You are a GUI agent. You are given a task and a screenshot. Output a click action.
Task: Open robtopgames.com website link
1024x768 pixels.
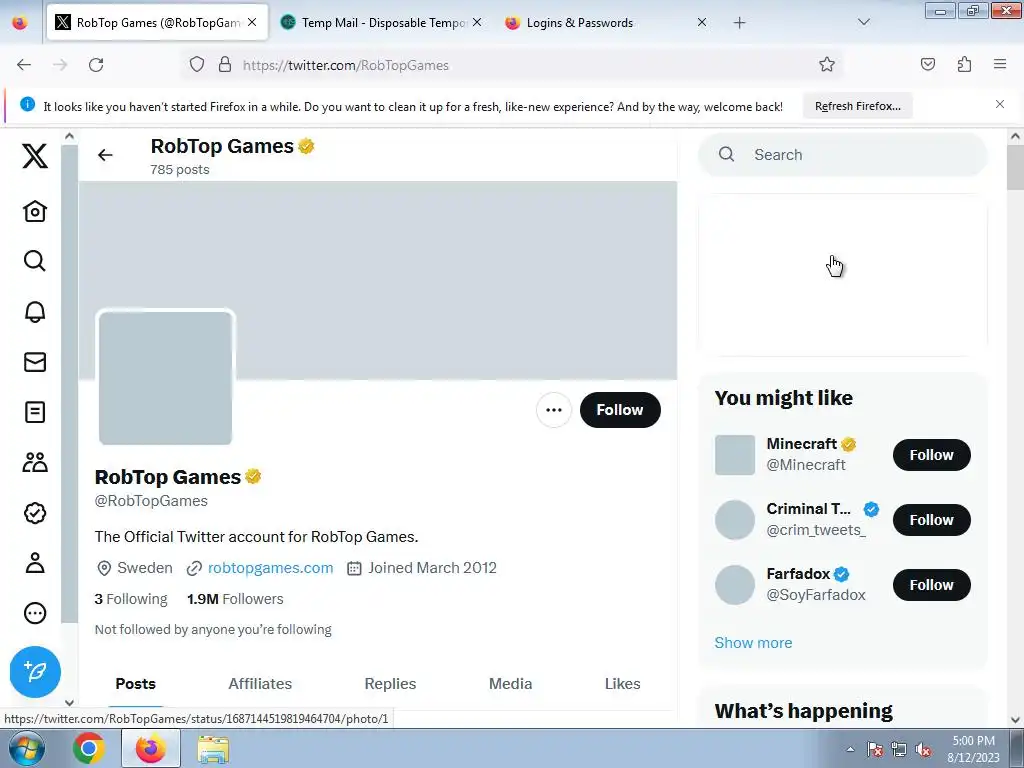[270, 568]
